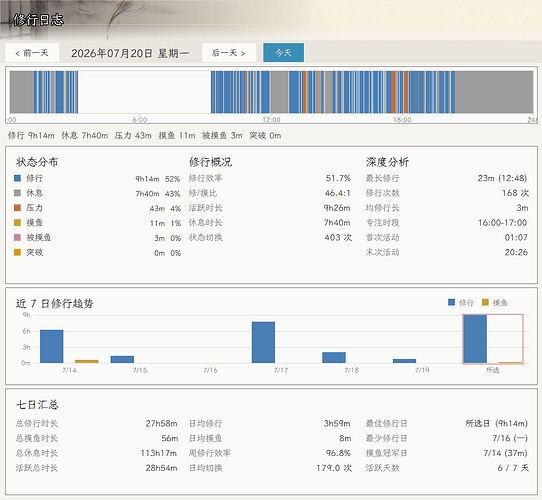Click the 修行日志 page title
The width and height of the screenshot is (542, 500).
pyautogui.click(x=38, y=20)
